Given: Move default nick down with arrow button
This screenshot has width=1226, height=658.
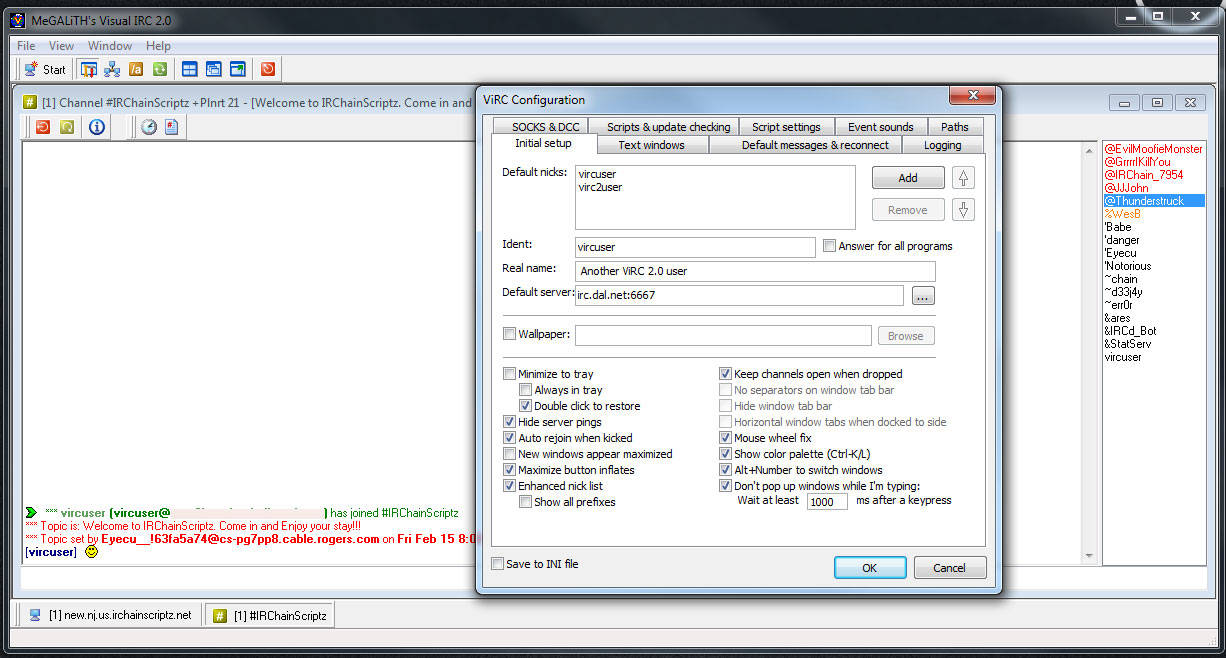Looking at the screenshot, I should (x=964, y=210).
